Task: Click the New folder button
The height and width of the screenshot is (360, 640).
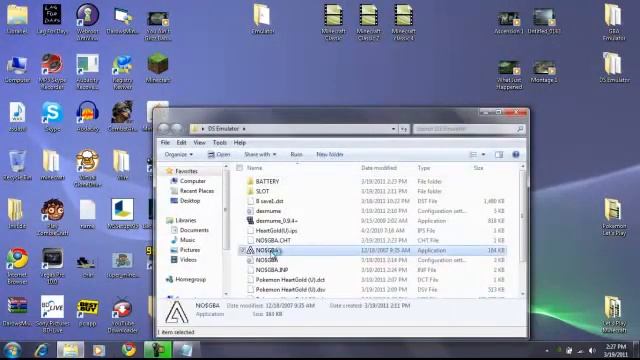Action: [330, 155]
